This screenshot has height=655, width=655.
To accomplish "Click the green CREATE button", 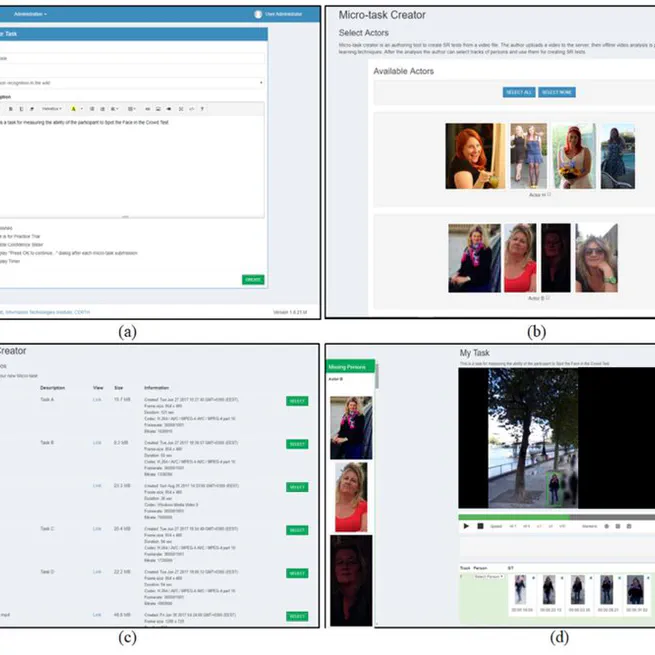I will [x=253, y=279].
